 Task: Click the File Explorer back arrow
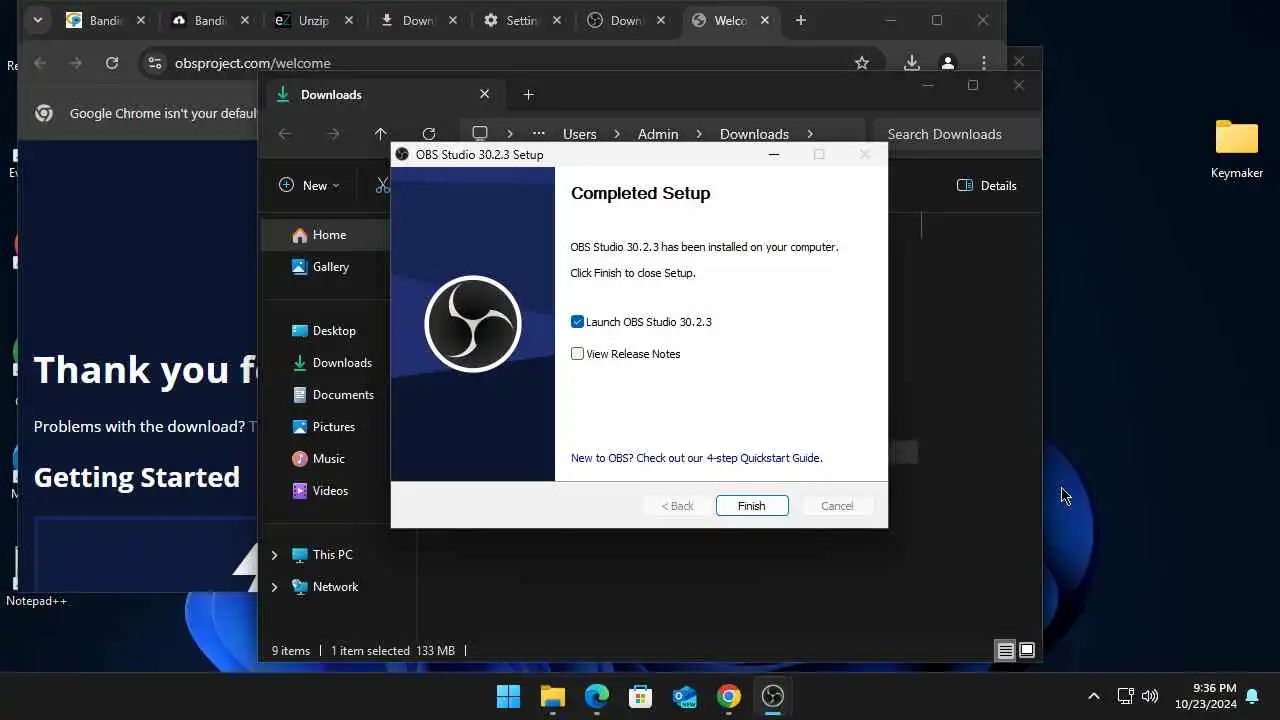click(x=285, y=134)
